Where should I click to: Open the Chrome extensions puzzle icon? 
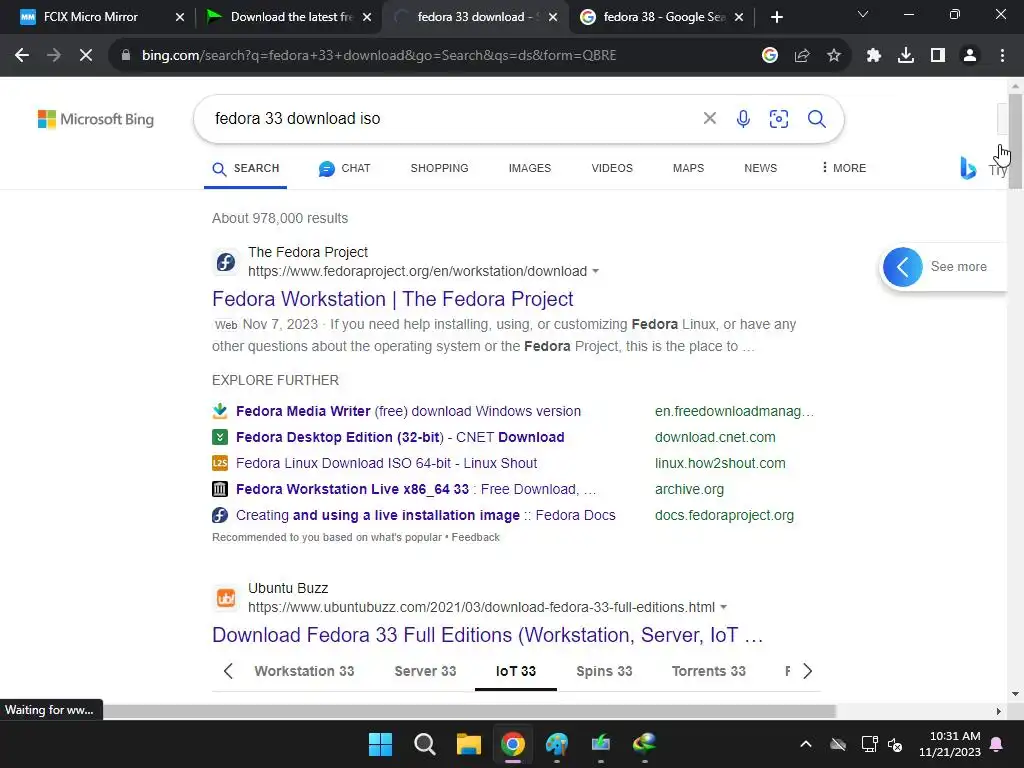[874, 56]
